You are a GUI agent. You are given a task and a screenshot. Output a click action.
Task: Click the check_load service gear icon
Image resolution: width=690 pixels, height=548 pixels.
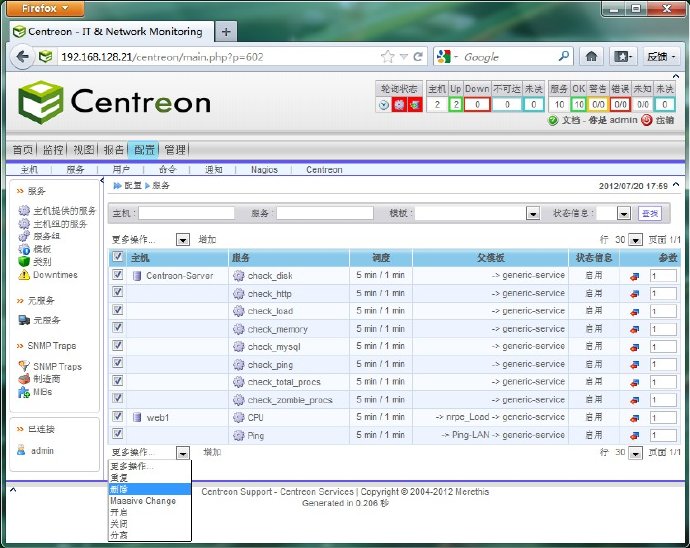(239, 311)
